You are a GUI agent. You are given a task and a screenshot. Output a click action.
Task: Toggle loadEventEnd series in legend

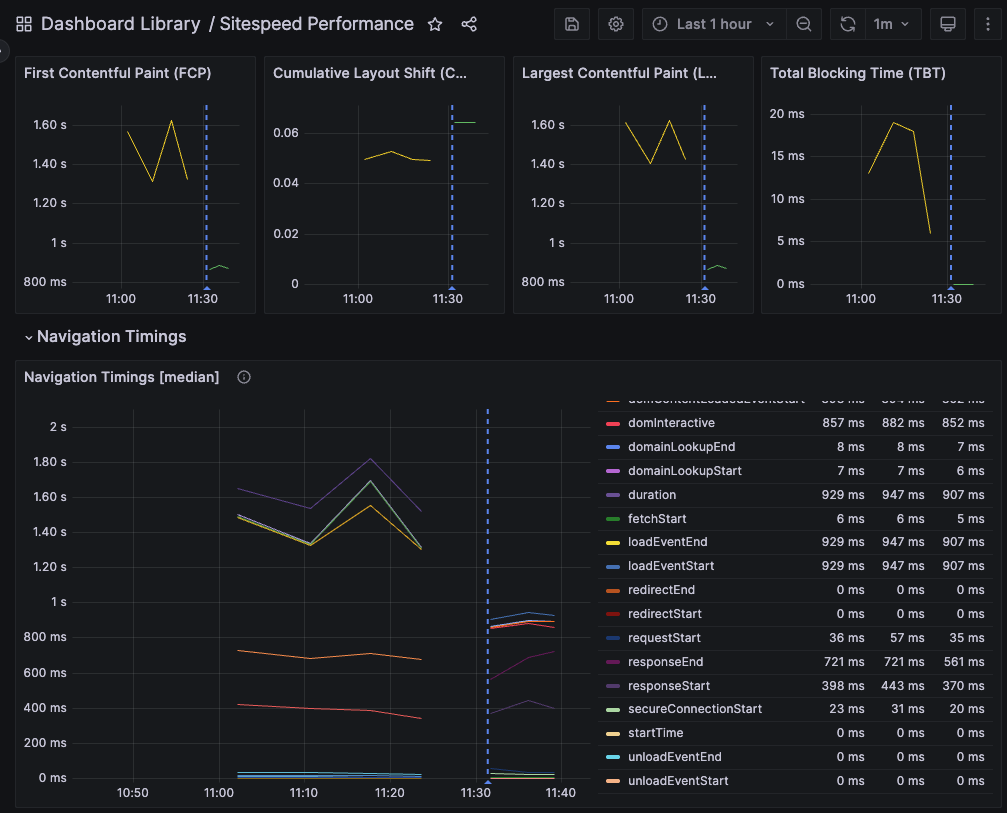[667, 542]
